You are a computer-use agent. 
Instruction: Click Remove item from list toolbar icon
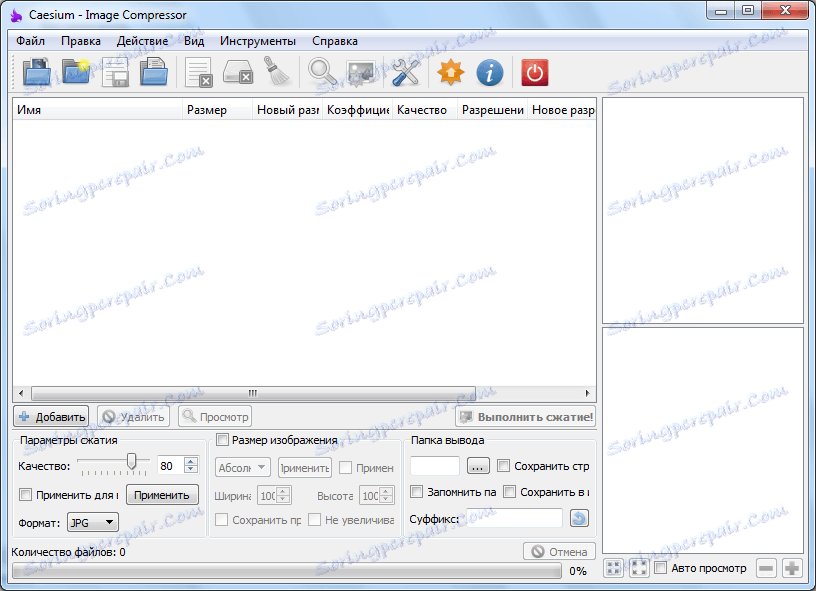[x=199, y=72]
